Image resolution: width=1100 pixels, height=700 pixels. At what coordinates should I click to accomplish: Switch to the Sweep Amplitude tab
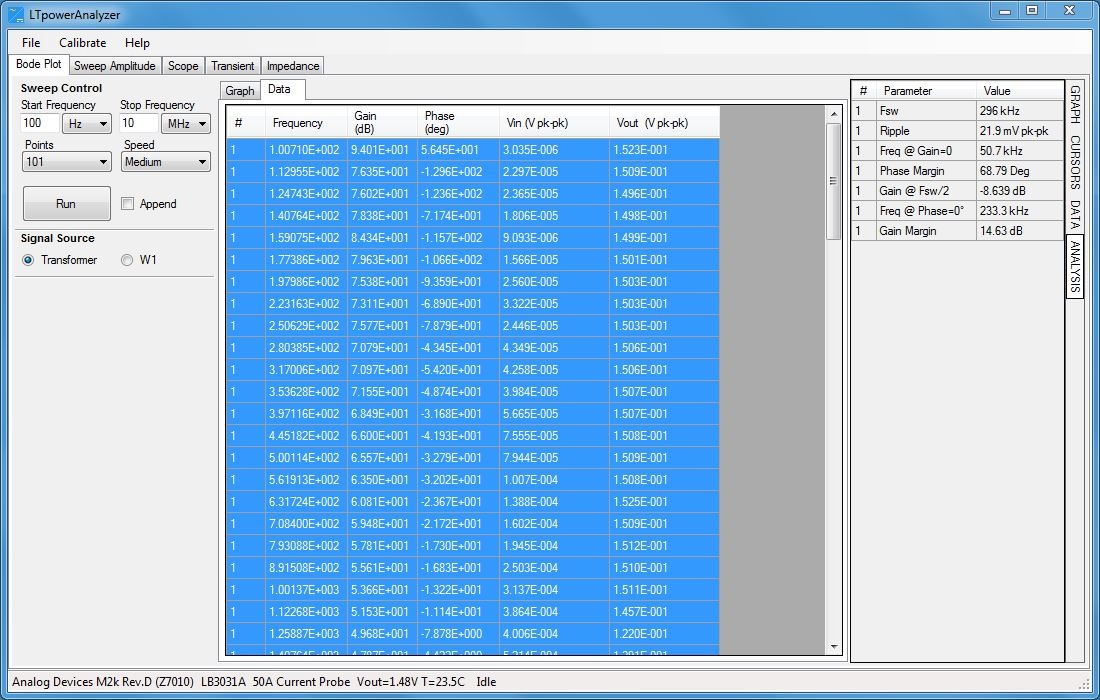tap(115, 66)
